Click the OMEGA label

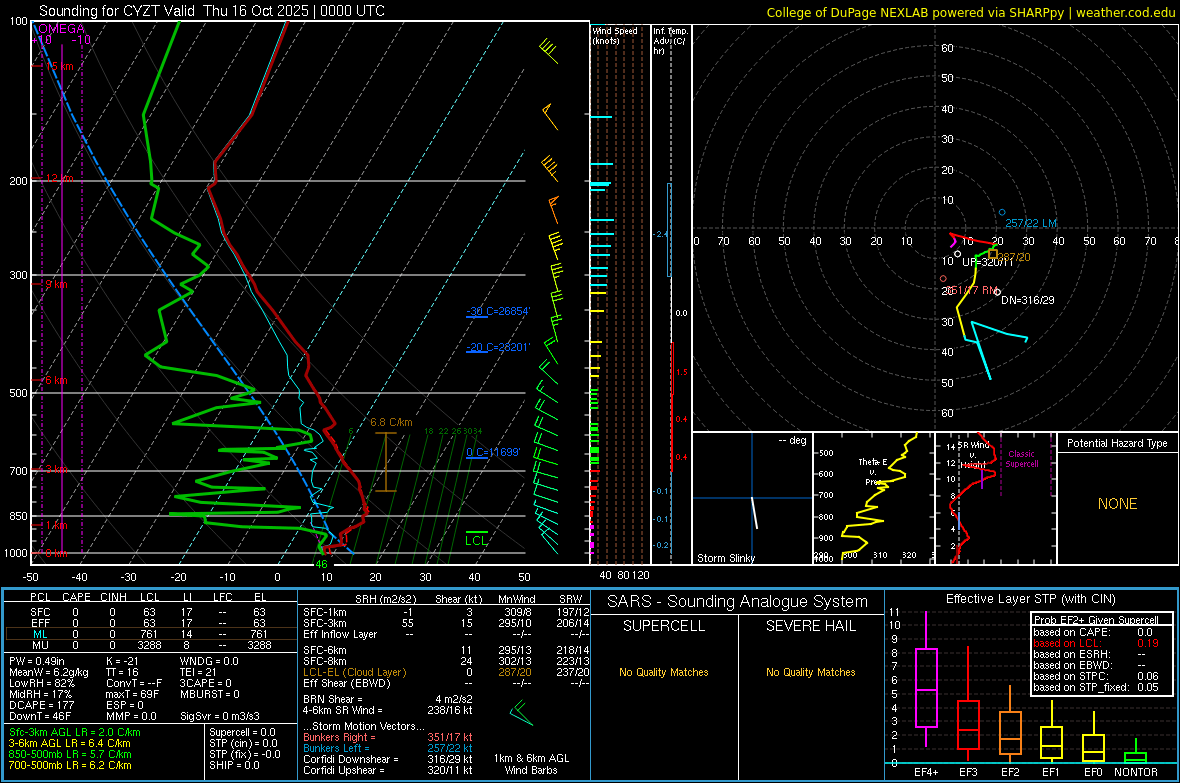[x=61, y=29]
